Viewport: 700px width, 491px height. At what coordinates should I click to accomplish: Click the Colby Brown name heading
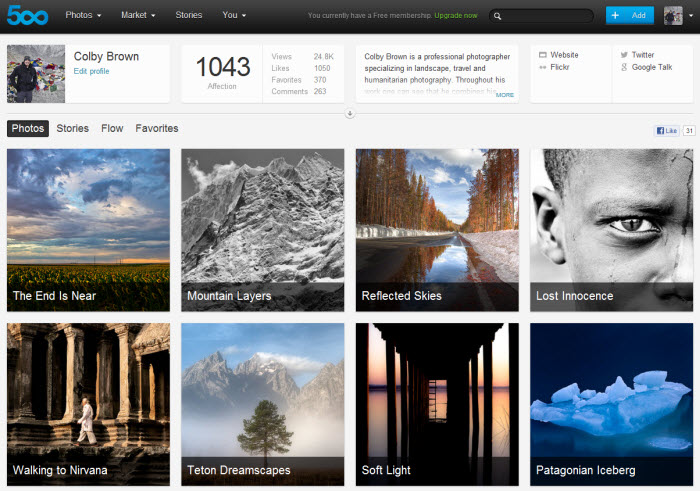click(106, 57)
